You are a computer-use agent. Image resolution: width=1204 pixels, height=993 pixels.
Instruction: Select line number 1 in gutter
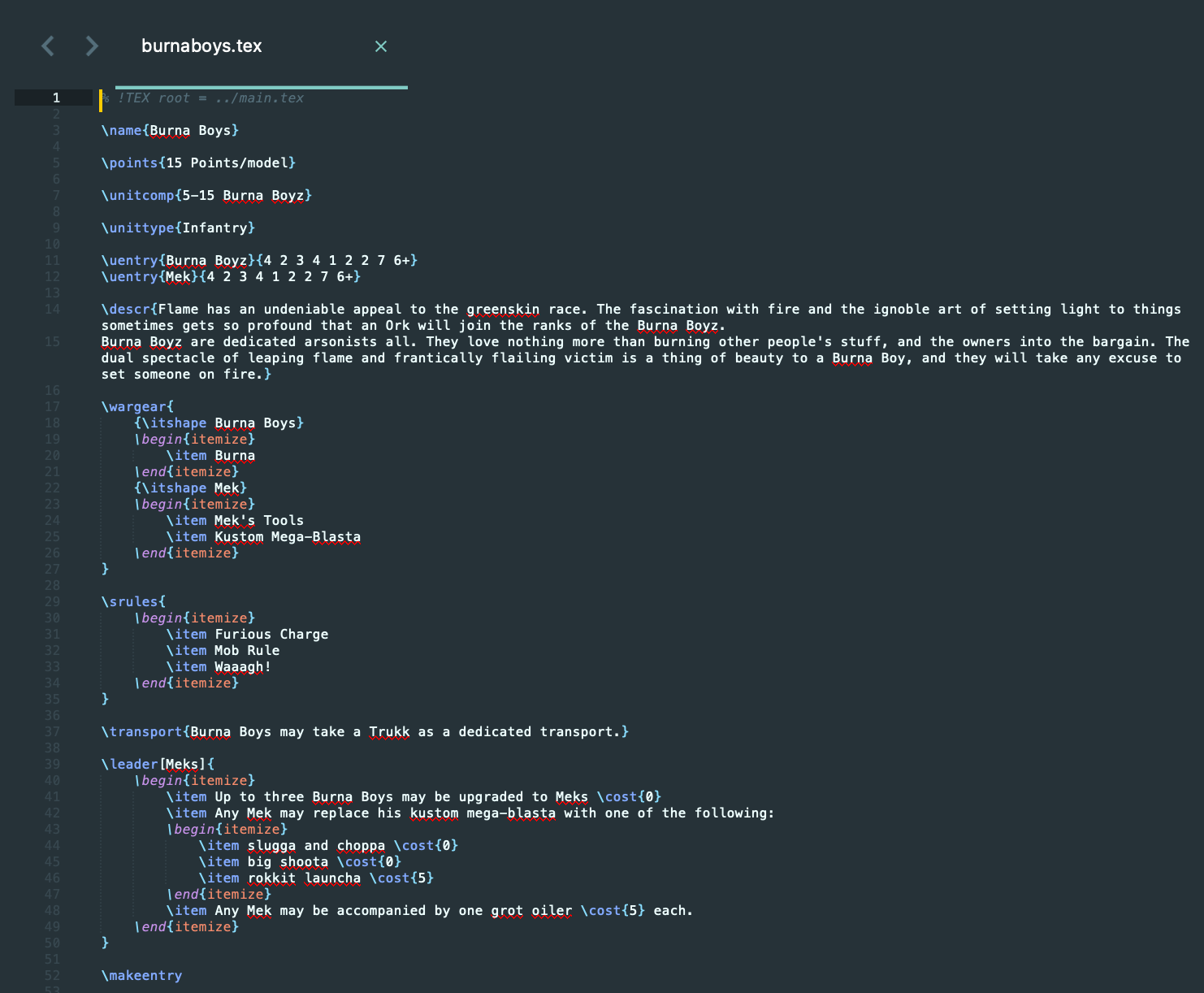[x=56, y=98]
